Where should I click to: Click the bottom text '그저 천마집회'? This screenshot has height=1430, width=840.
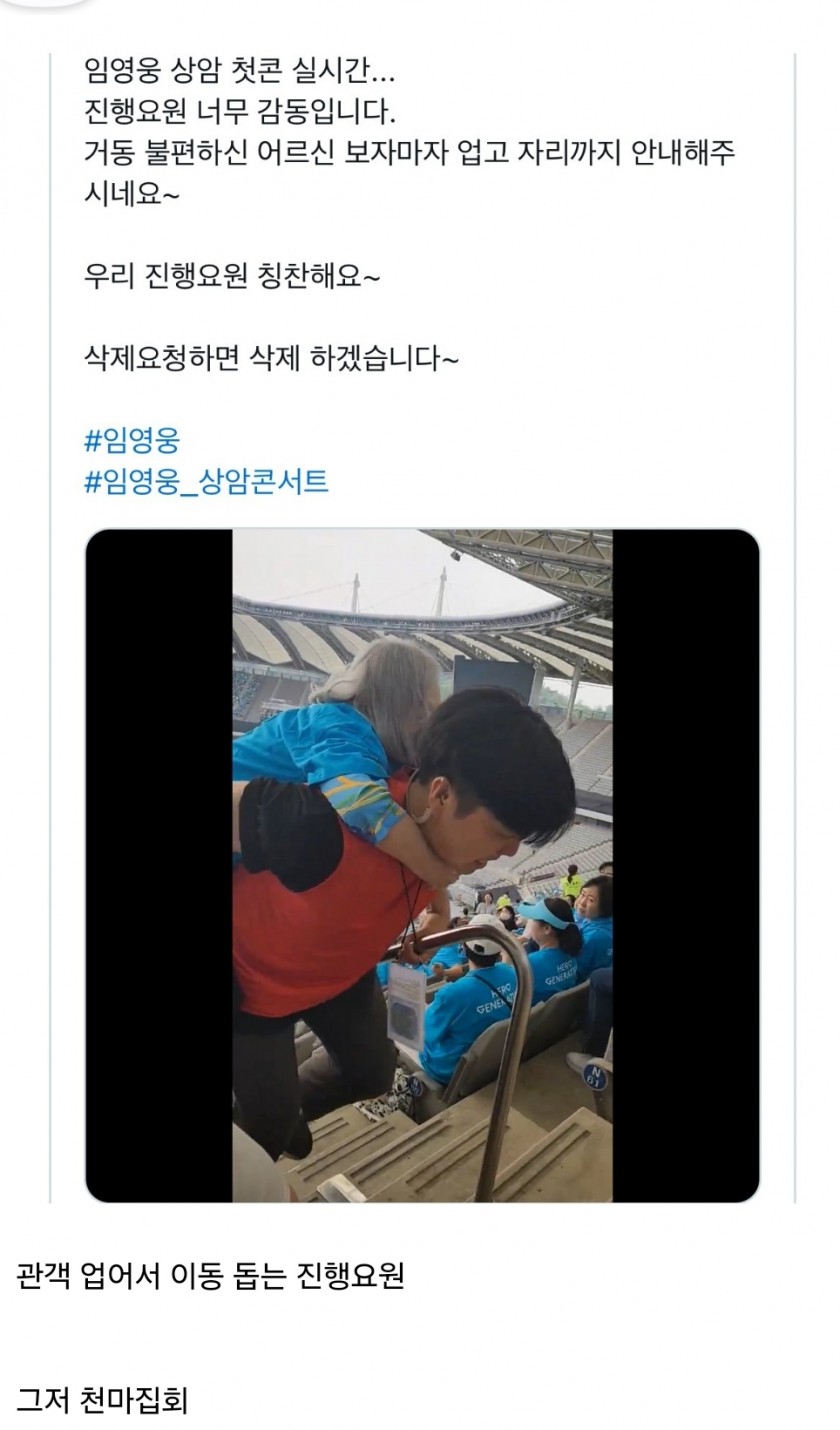[102, 1399]
